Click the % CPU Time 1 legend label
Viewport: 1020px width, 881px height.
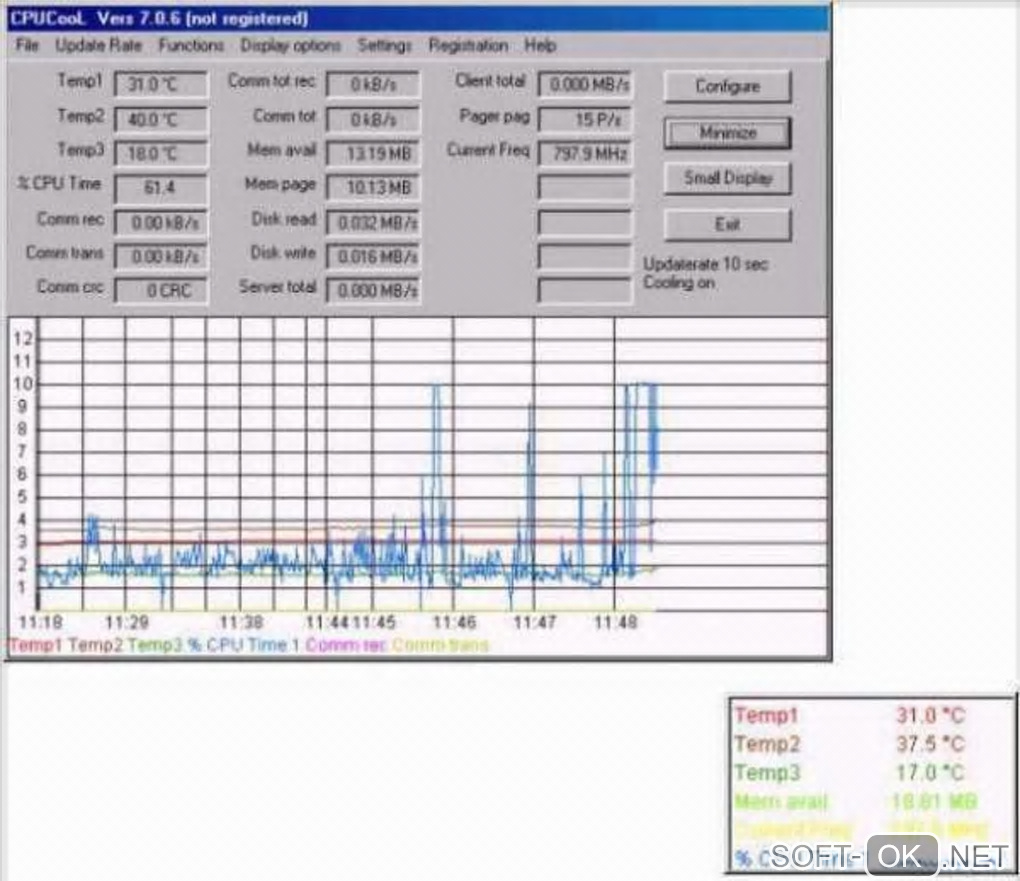[x=243, y=645]
